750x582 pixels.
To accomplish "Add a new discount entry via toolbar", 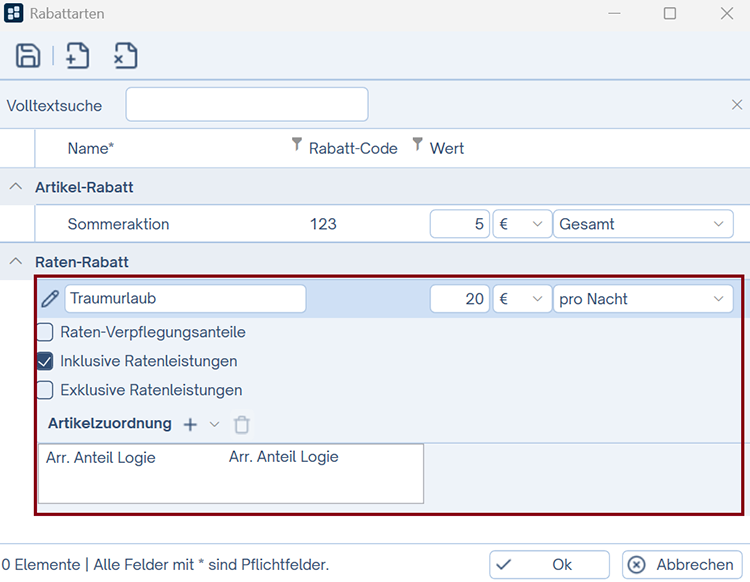I will 77,56.
